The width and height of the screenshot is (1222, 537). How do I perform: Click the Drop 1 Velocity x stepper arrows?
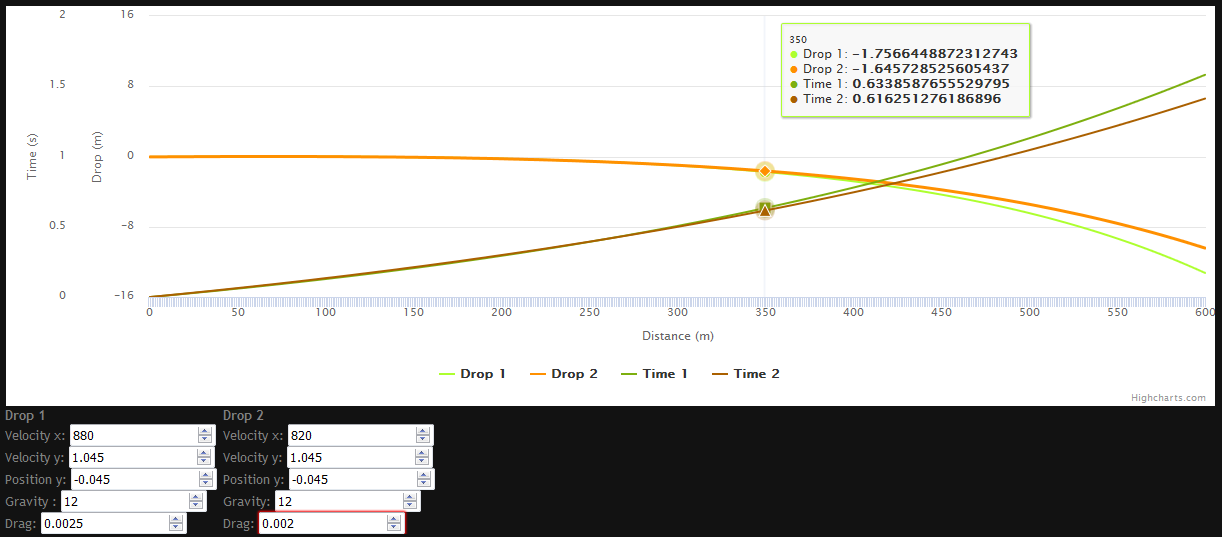pos(205,436)
